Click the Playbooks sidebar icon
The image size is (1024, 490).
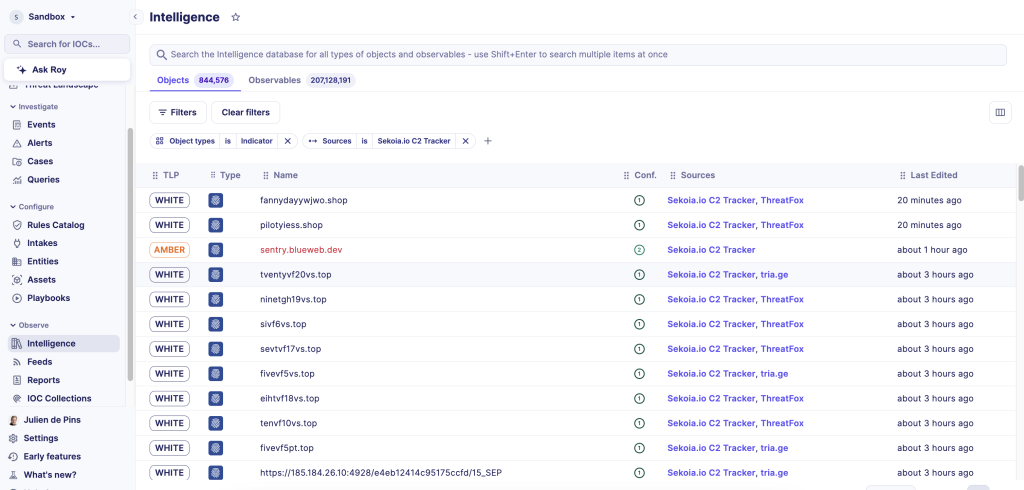click(x=17, y=298)
